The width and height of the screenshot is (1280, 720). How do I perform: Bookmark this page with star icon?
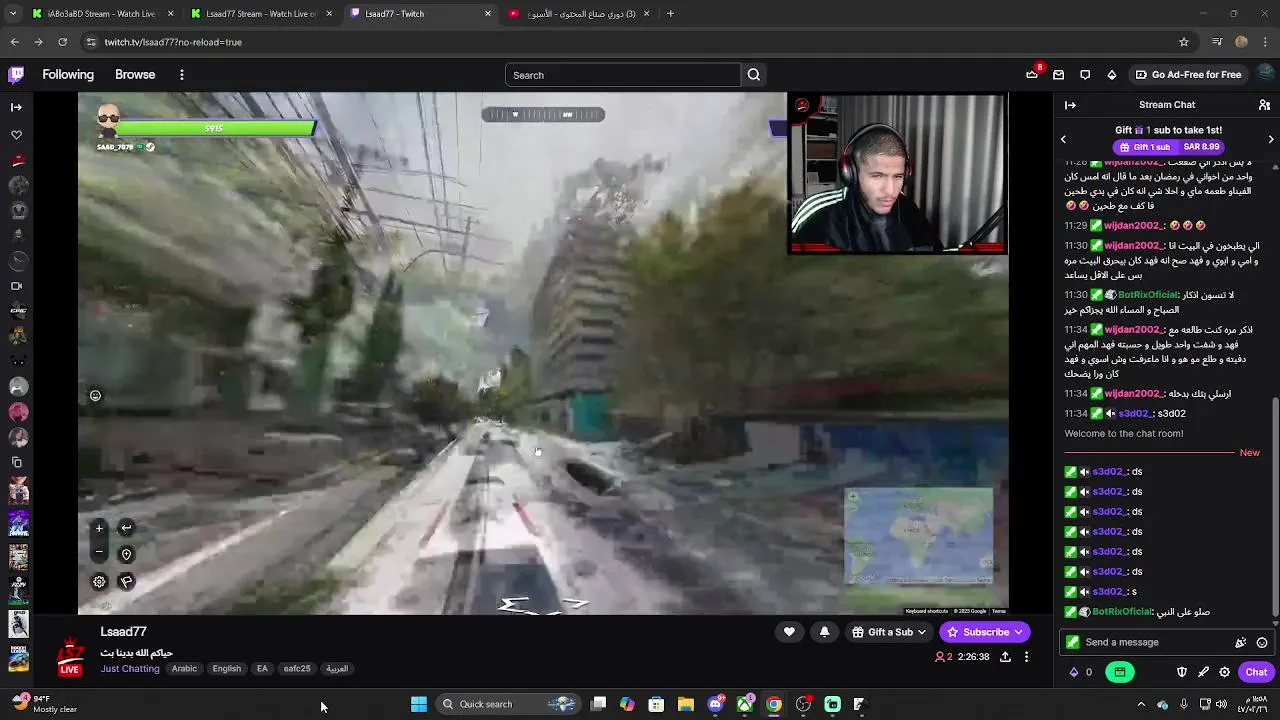pyautogui.click(x=1184, y=42)
